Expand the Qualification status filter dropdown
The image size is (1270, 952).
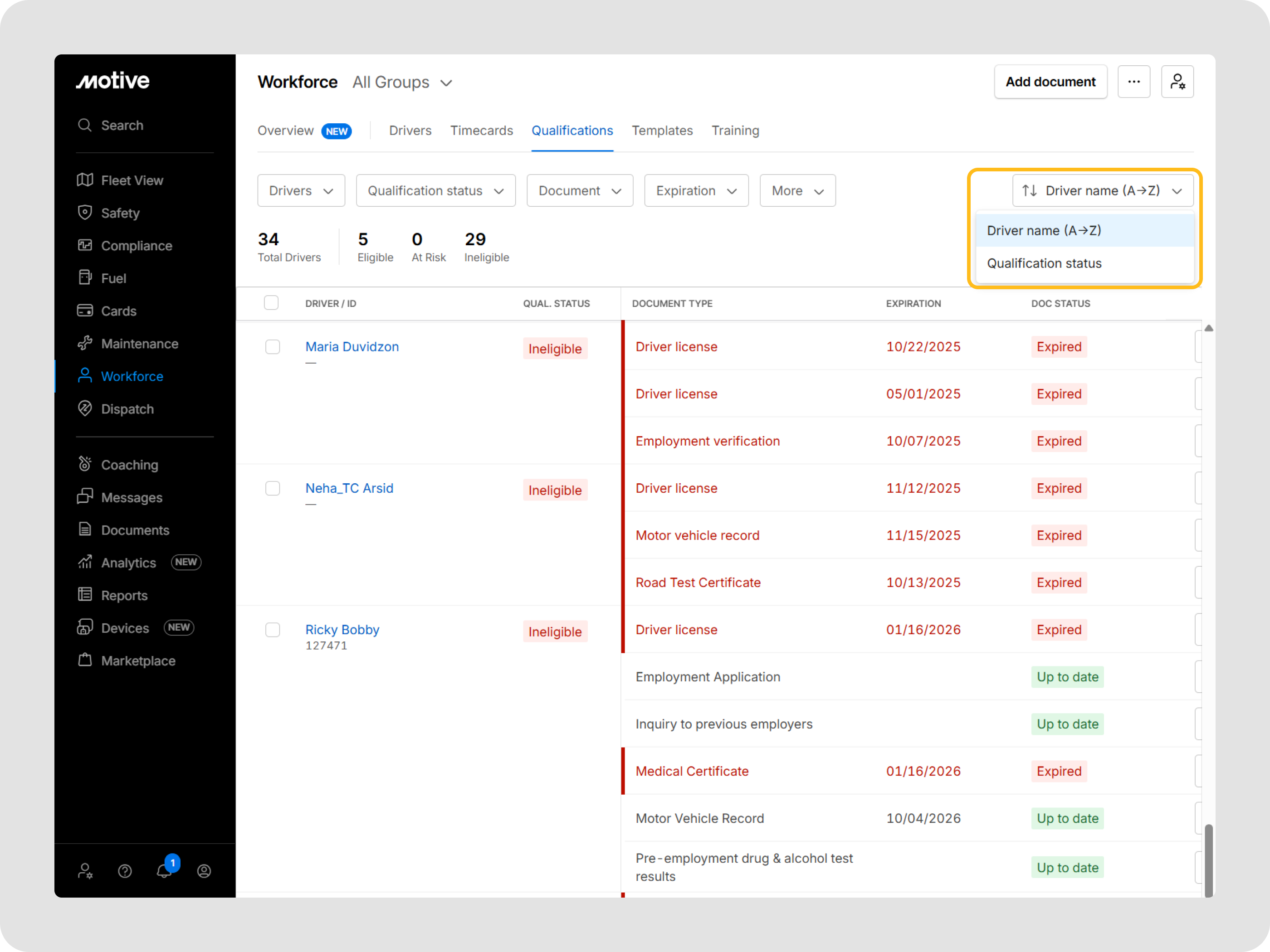[x=435, y=190]
